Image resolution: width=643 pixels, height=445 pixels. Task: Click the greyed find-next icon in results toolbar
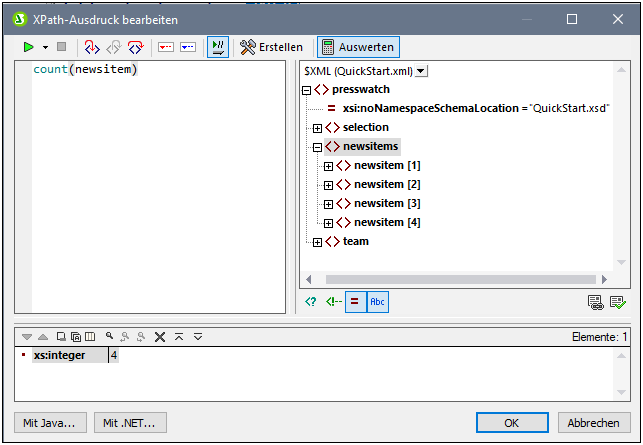click(x=125, y=337)
